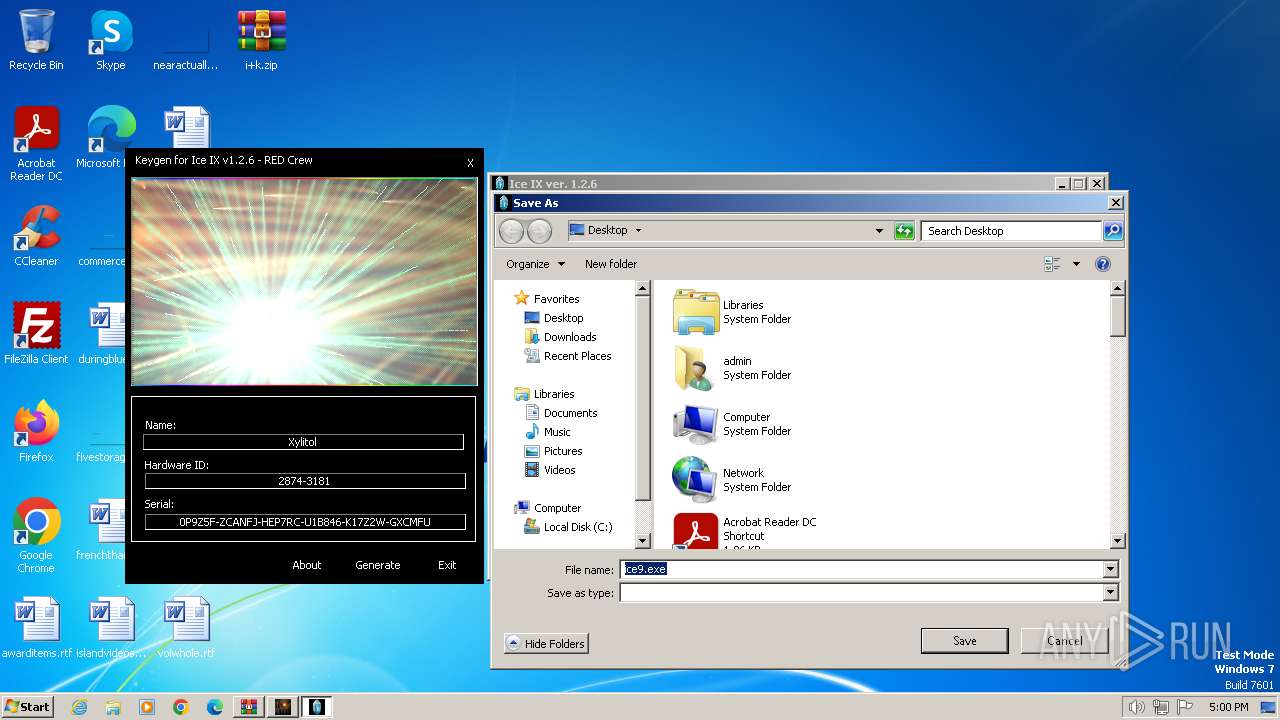
Task: Click the Serial field in keygen
Action: click(x=305, y=521)
